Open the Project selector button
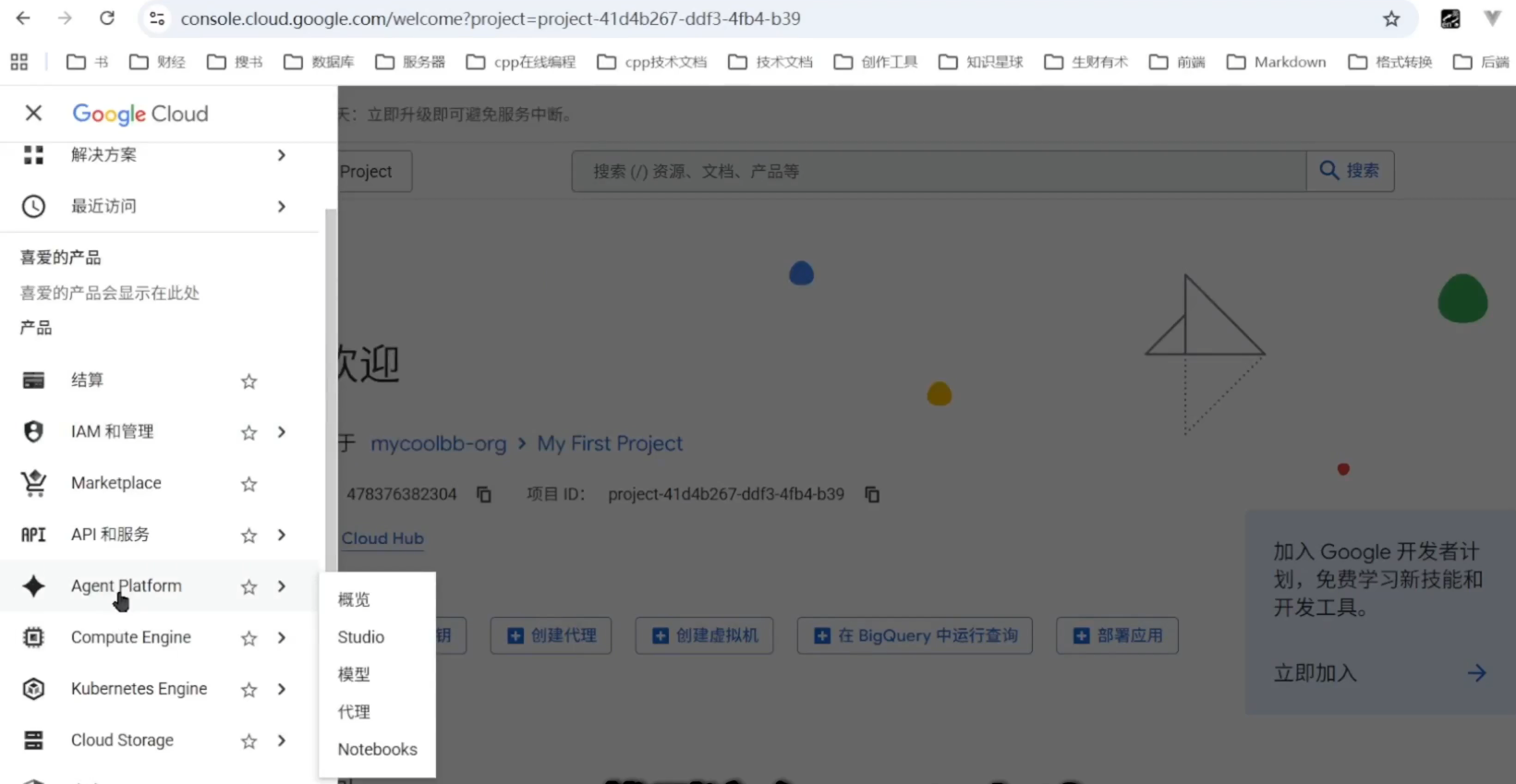 click(374, 172)
